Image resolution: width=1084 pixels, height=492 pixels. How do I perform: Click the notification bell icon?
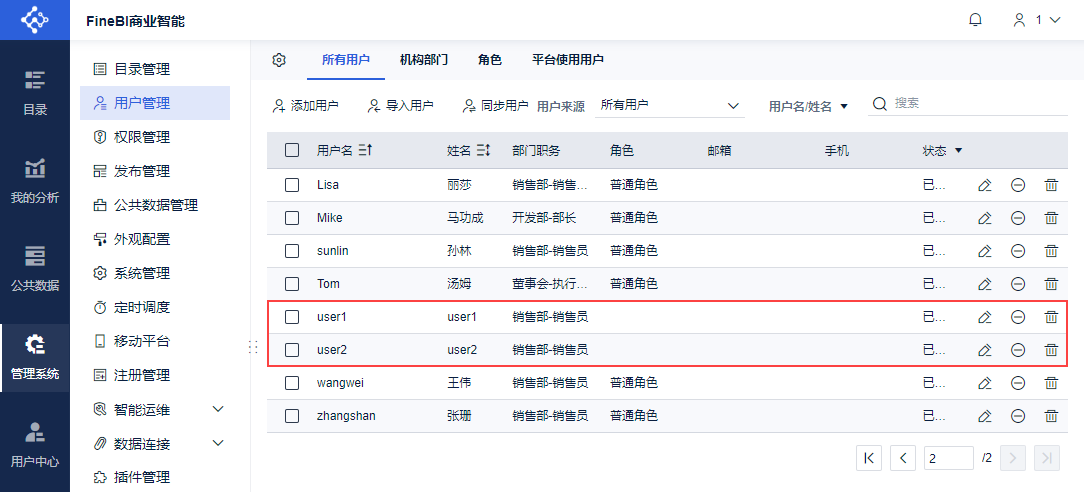975,20
